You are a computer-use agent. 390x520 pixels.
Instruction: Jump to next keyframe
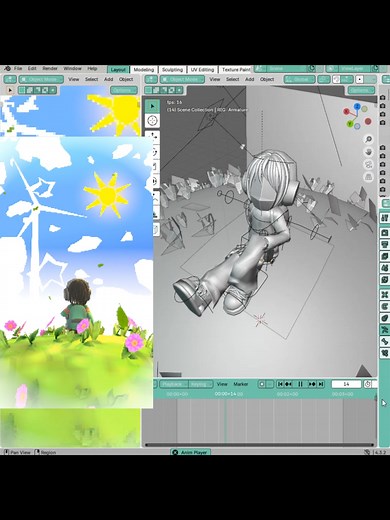pyautogui.click(x=312, y=384)
